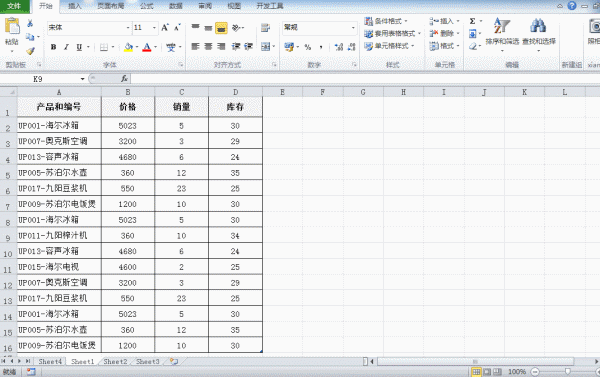600x377 pixels.
Task: Click the increase decimal places icon
Action: (339, 47)
